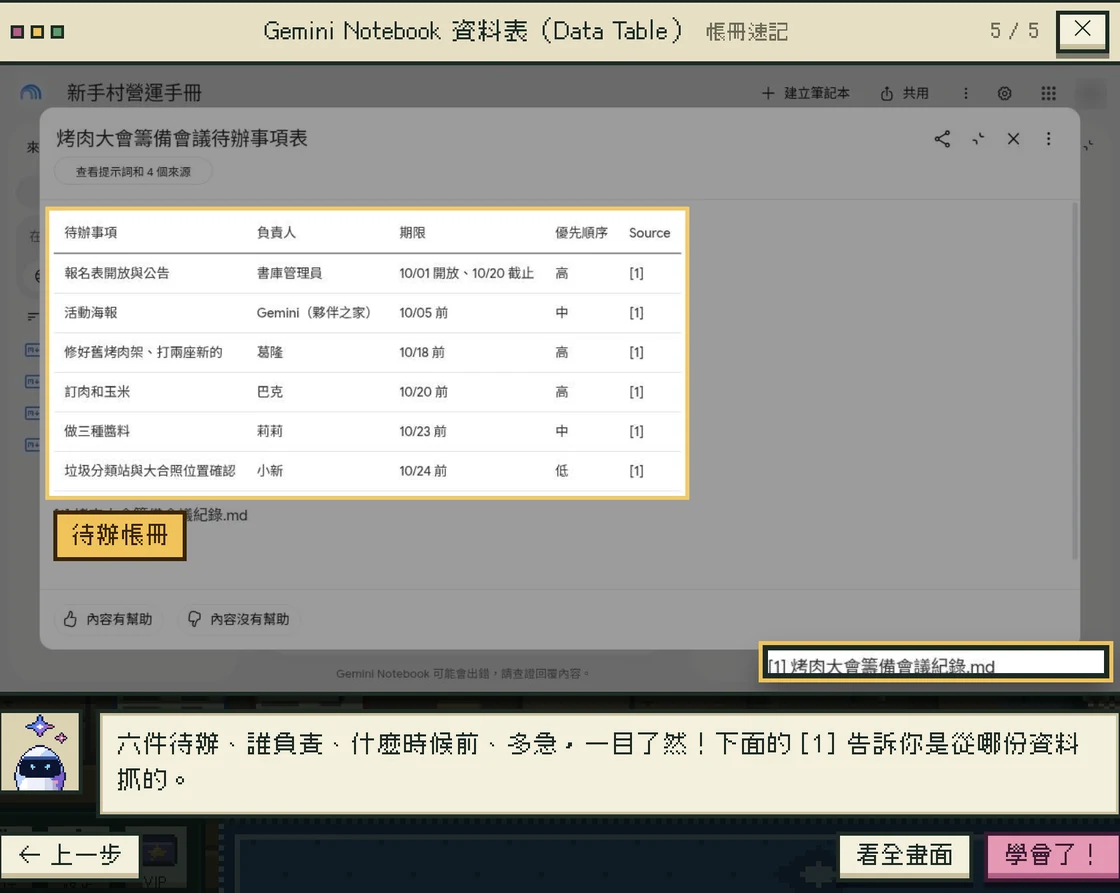Click the [1] source link in 活動海報 row
1120x893 pixels.
[x=636, y=313]
